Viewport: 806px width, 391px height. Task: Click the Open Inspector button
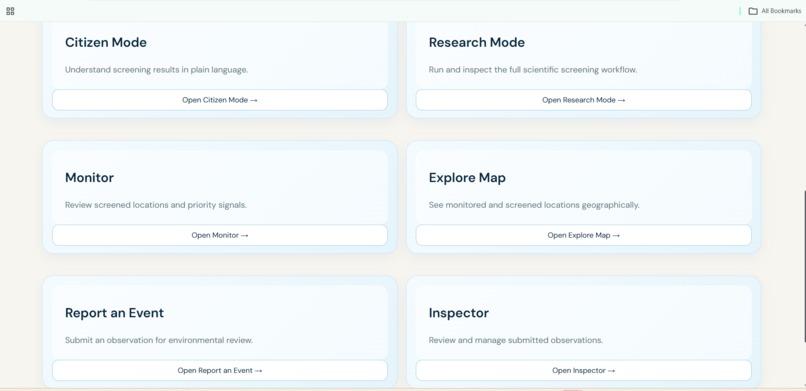pyautogui.click(x=583, y=370)
